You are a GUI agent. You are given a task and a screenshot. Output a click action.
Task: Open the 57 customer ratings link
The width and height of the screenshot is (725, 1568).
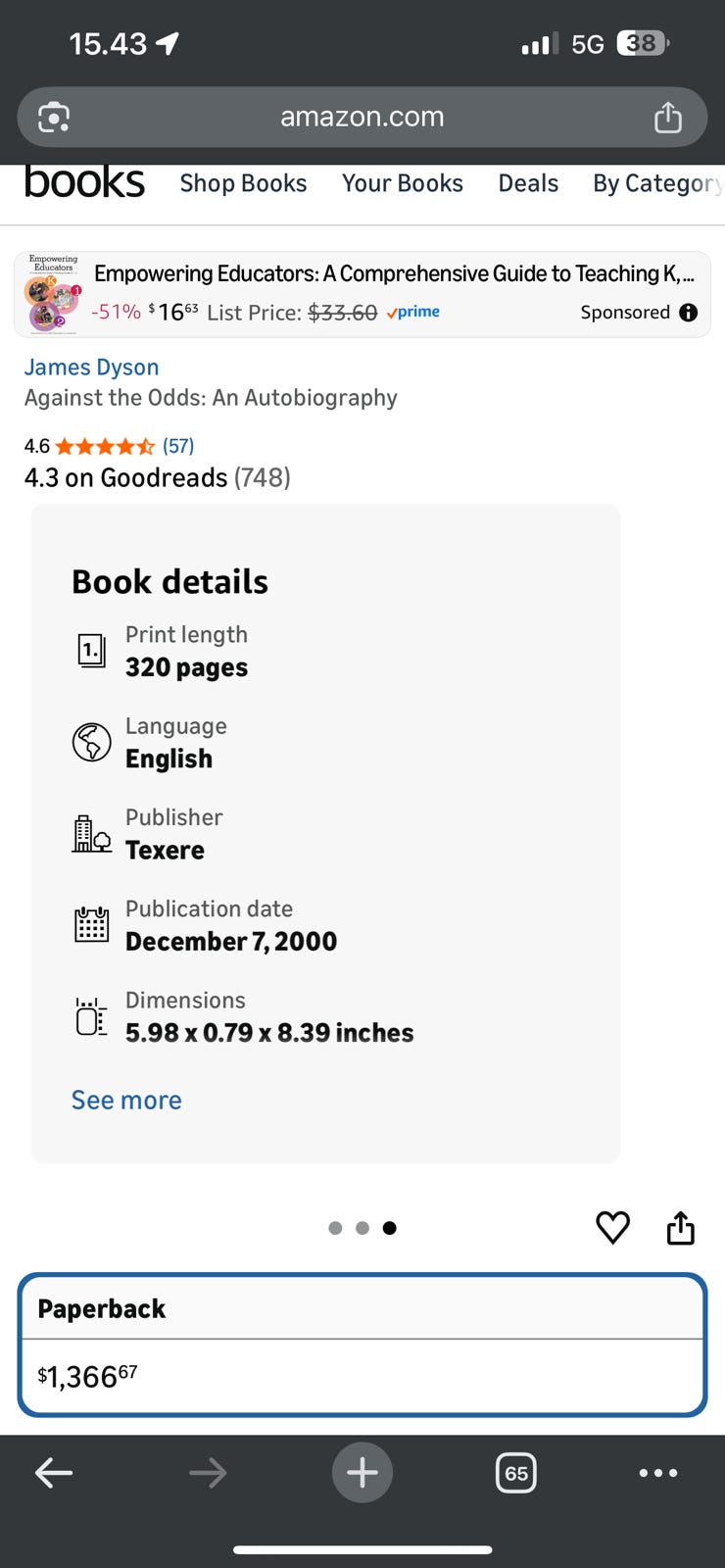tap(178, 446)
